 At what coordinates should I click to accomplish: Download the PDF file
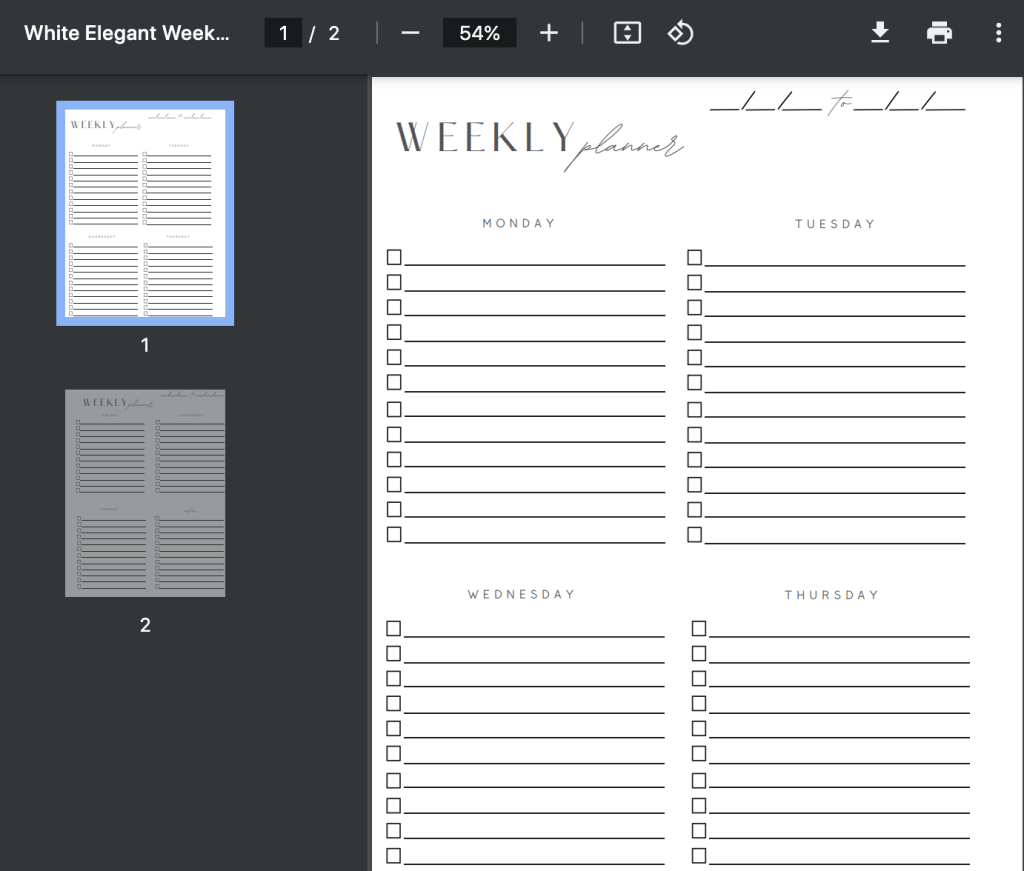pyautogui.click(x=880, y=32)
